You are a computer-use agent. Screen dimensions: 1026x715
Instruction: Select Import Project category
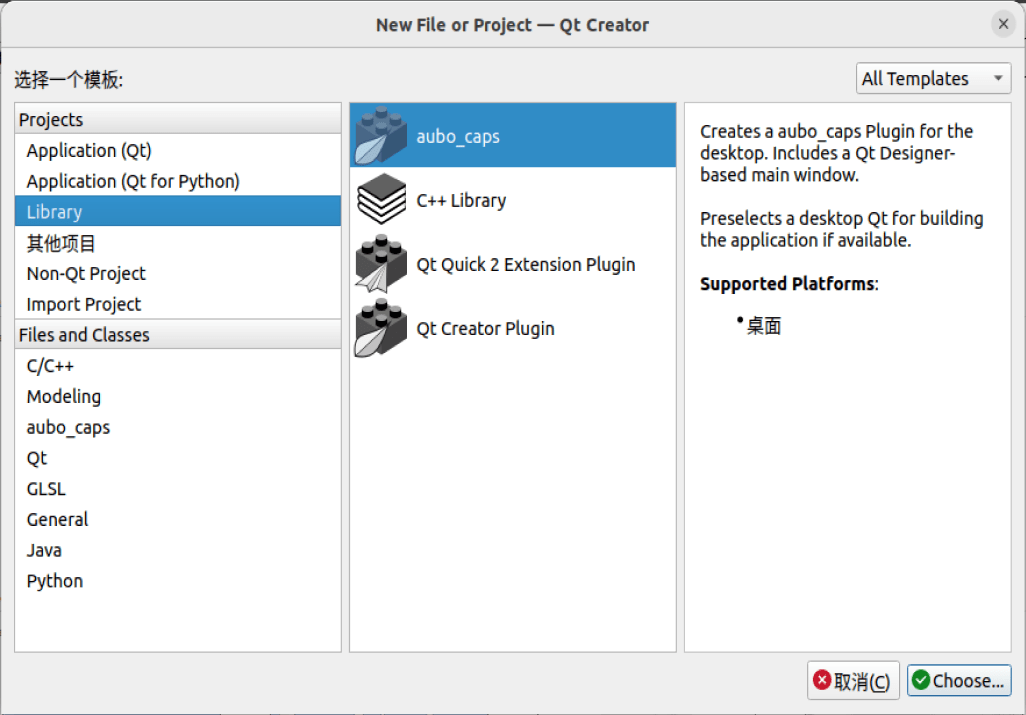(178, 304)
